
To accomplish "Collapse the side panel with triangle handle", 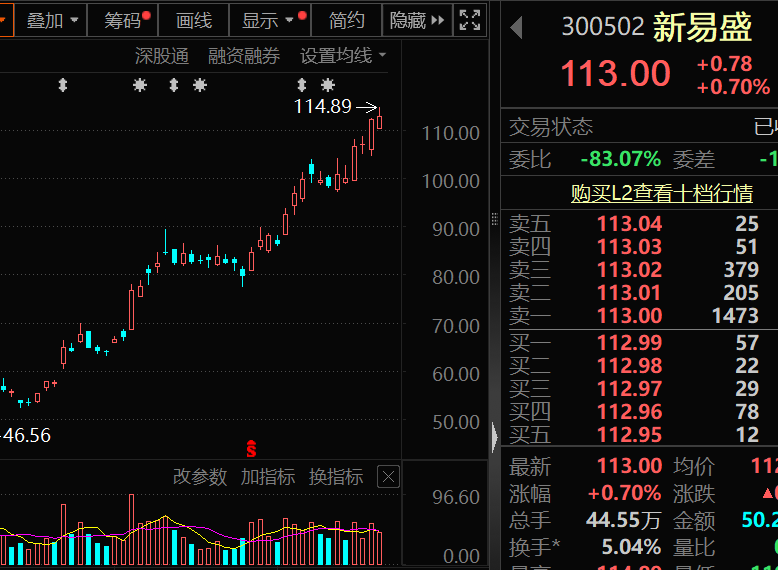I will coord(494,437).
